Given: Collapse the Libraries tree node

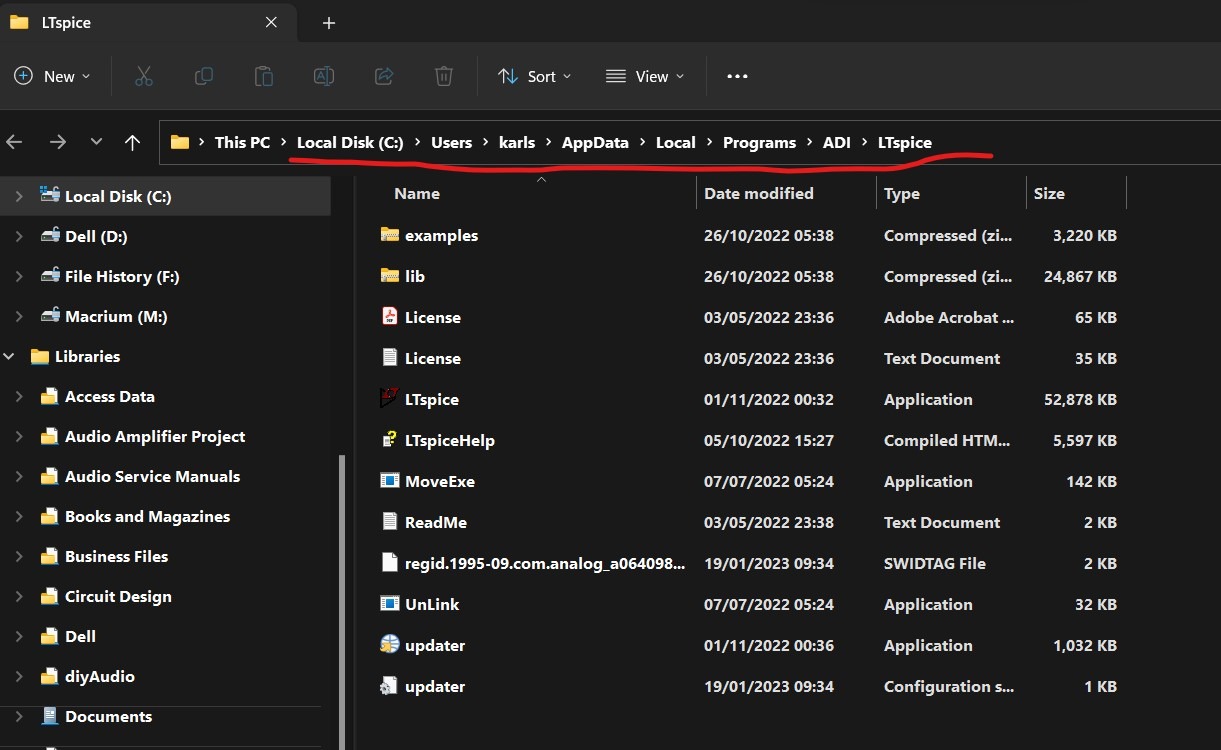Looking at the screenshot, I should 9,356.
